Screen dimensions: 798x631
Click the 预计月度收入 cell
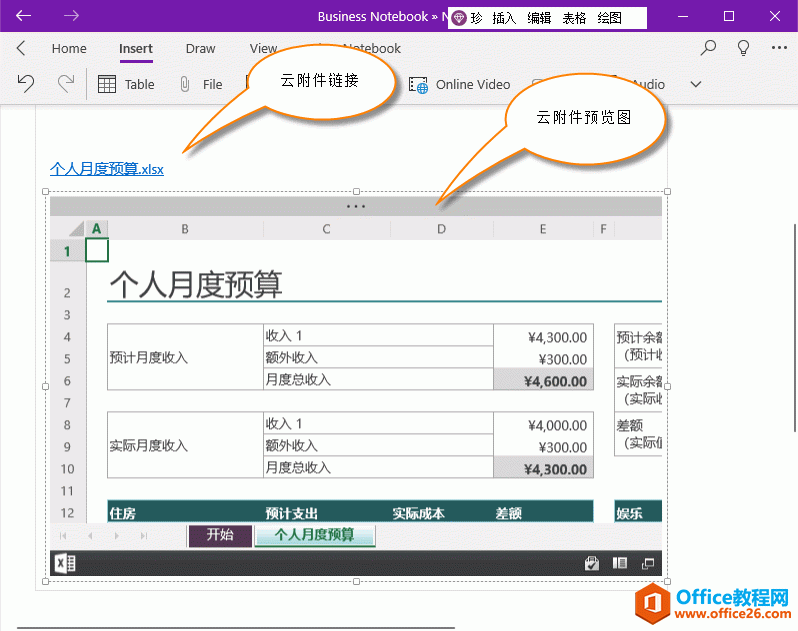coord(185,357)
